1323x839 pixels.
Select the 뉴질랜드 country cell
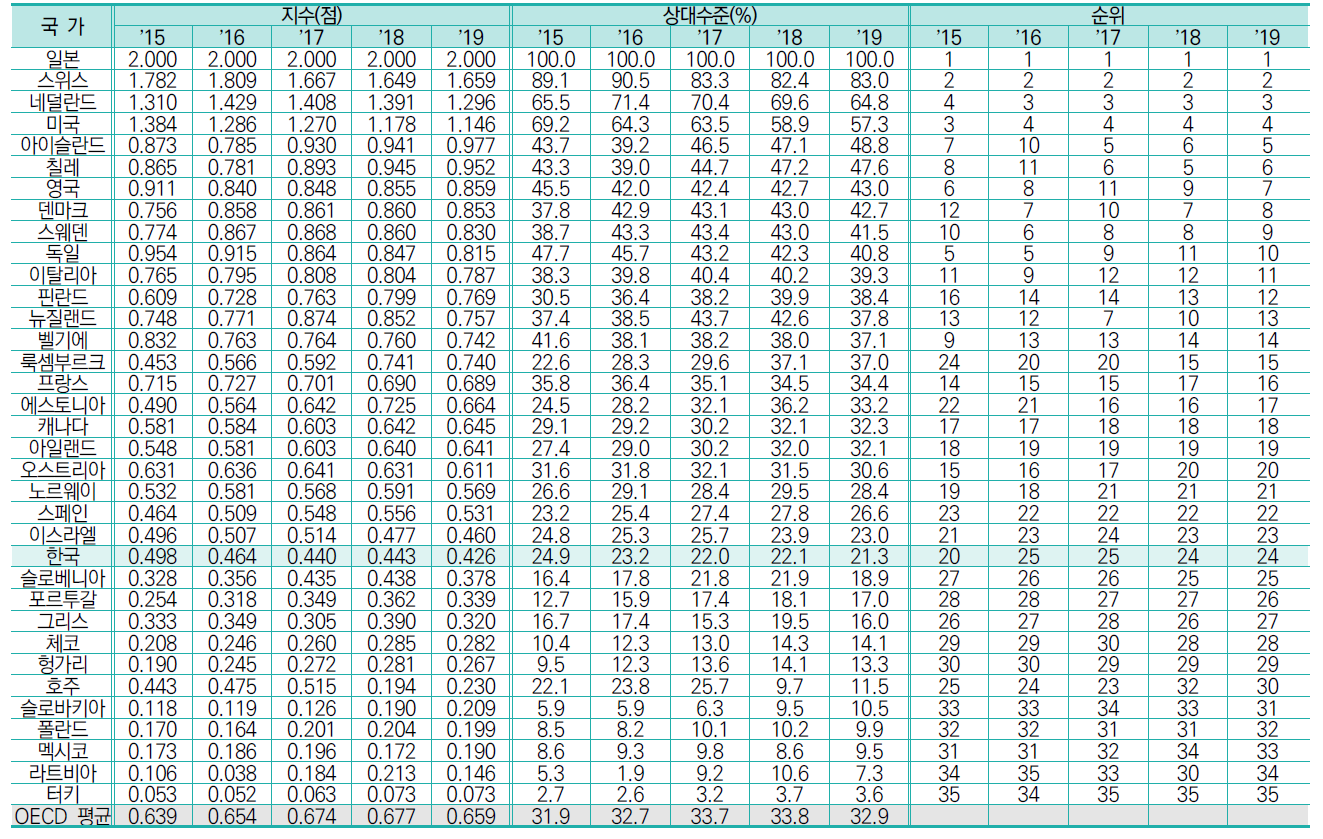pyautogui.click(x=62, y=319)
